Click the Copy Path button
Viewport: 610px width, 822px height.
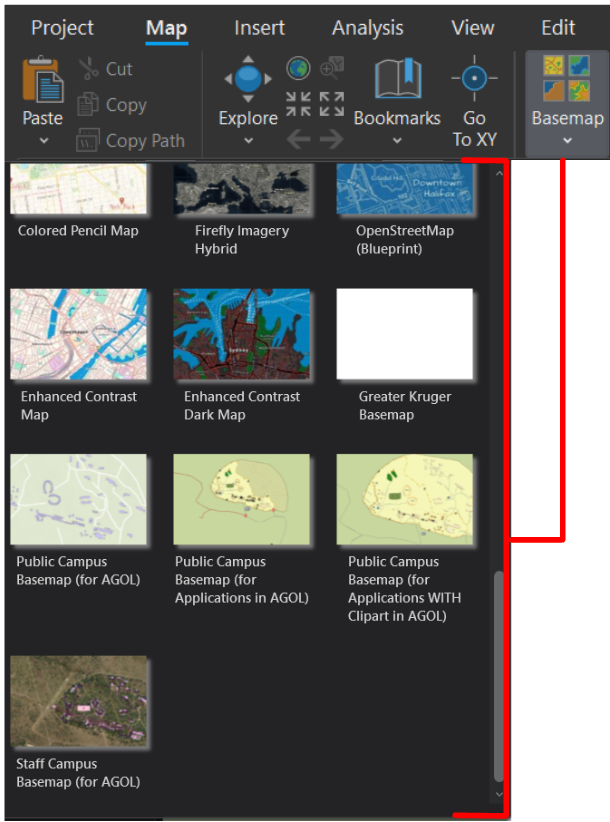[x=131, y=140]
